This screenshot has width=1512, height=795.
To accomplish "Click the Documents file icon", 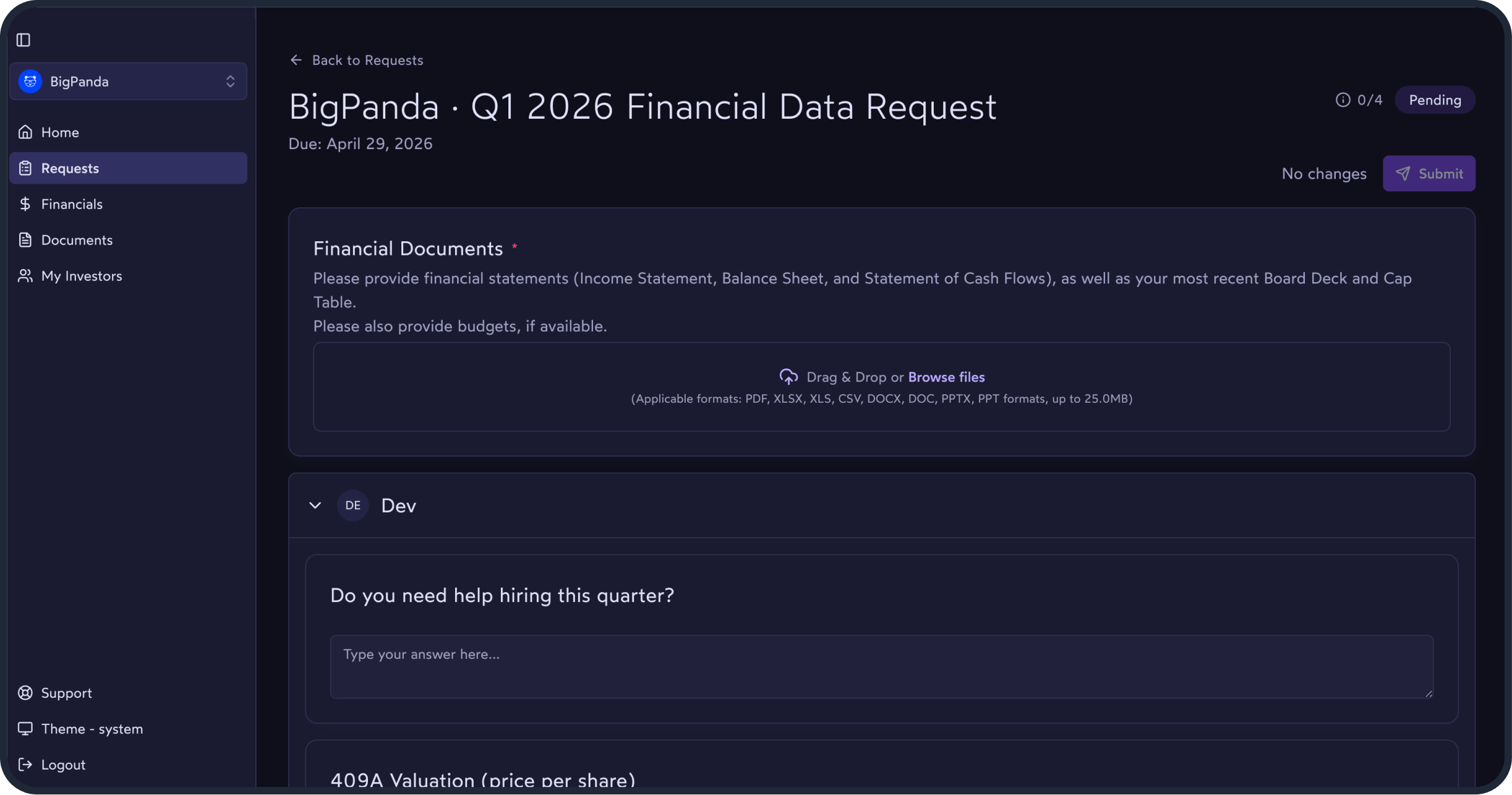I will 25,240.
